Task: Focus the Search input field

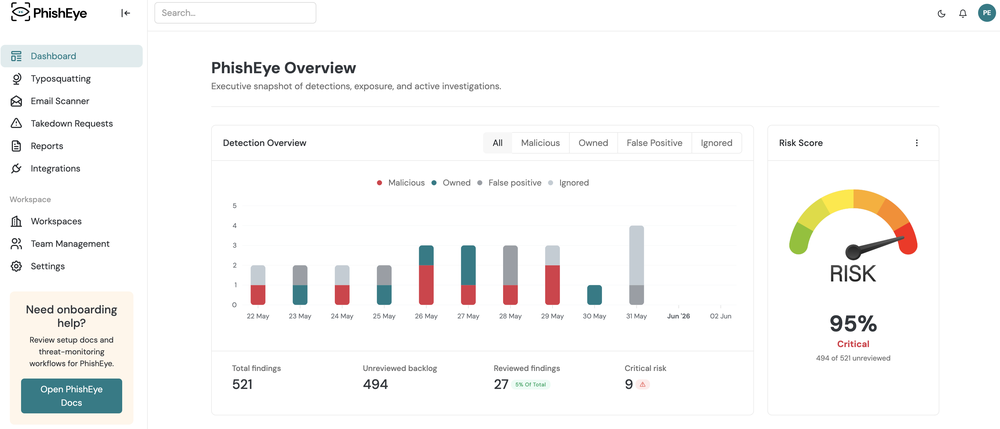Action: click(235, 13)
